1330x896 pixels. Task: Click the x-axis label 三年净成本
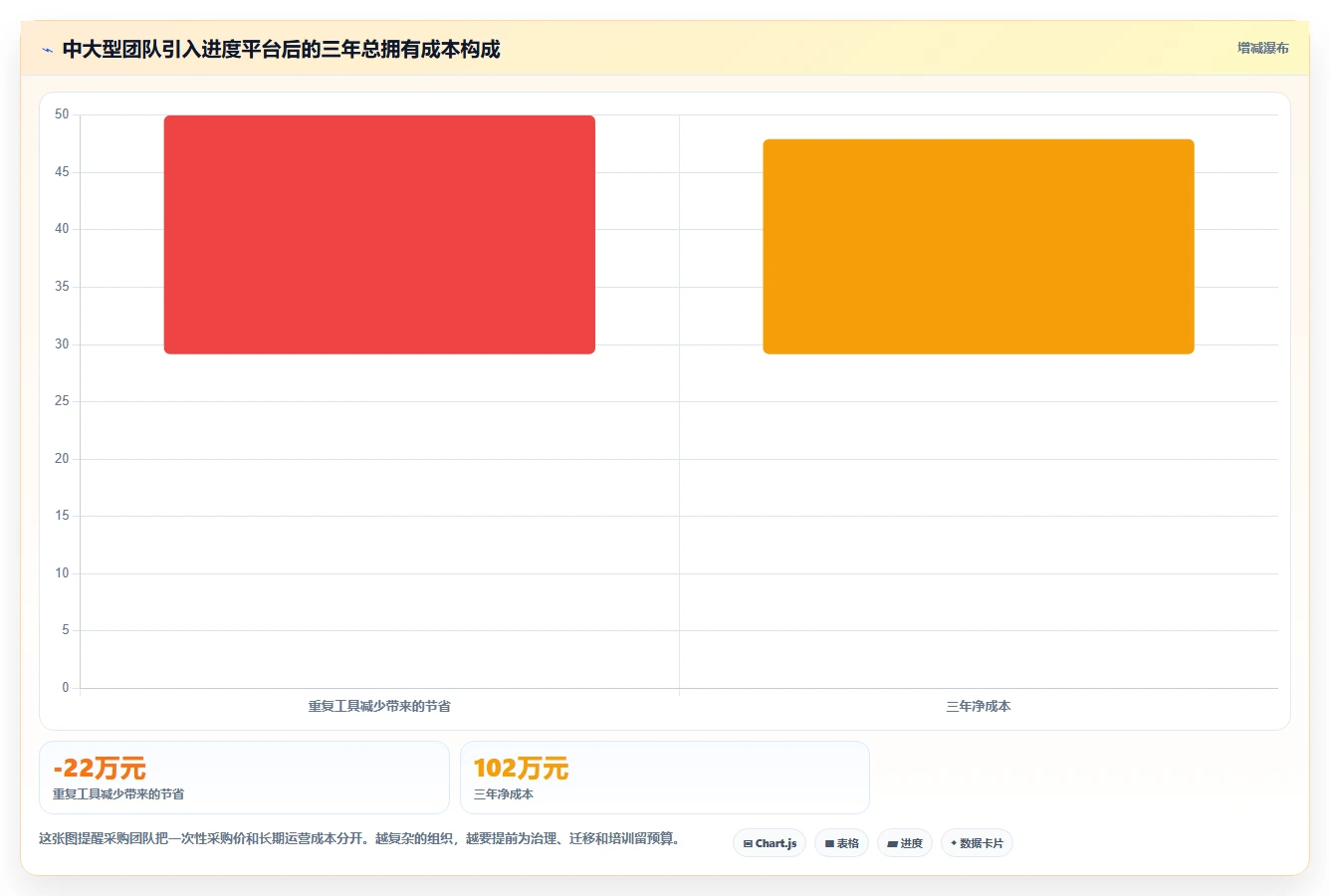(x=979, y=706)
